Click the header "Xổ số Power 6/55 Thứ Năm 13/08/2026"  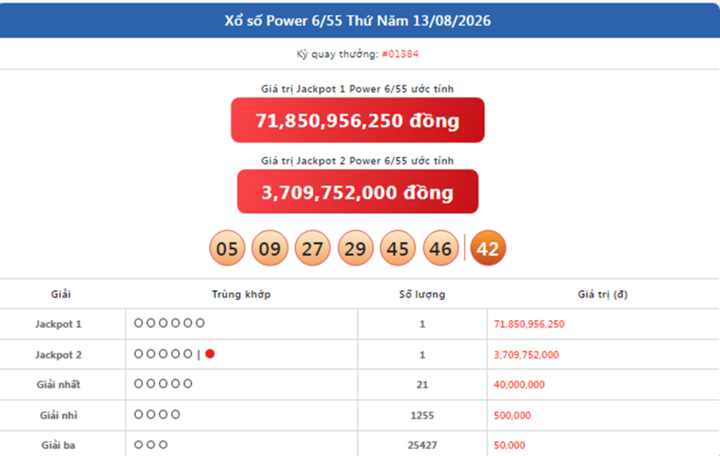[x=358, y=21]
